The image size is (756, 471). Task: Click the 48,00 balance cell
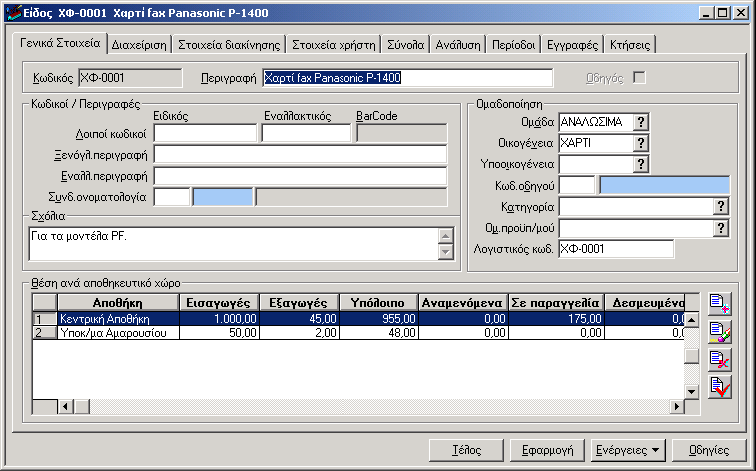coord(378,333)
